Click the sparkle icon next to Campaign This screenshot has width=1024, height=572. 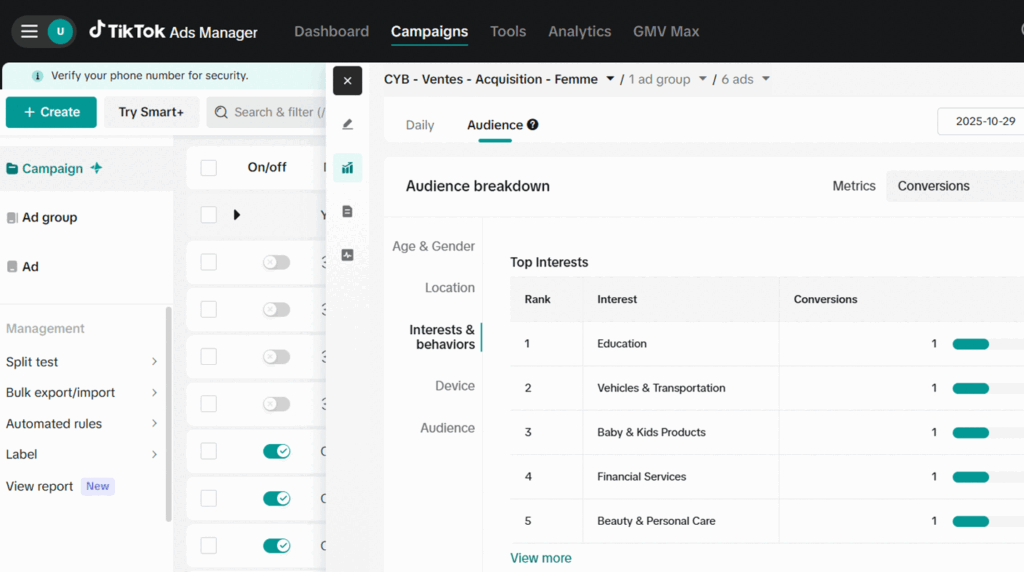pyautogui.click(x=97, y=168)
